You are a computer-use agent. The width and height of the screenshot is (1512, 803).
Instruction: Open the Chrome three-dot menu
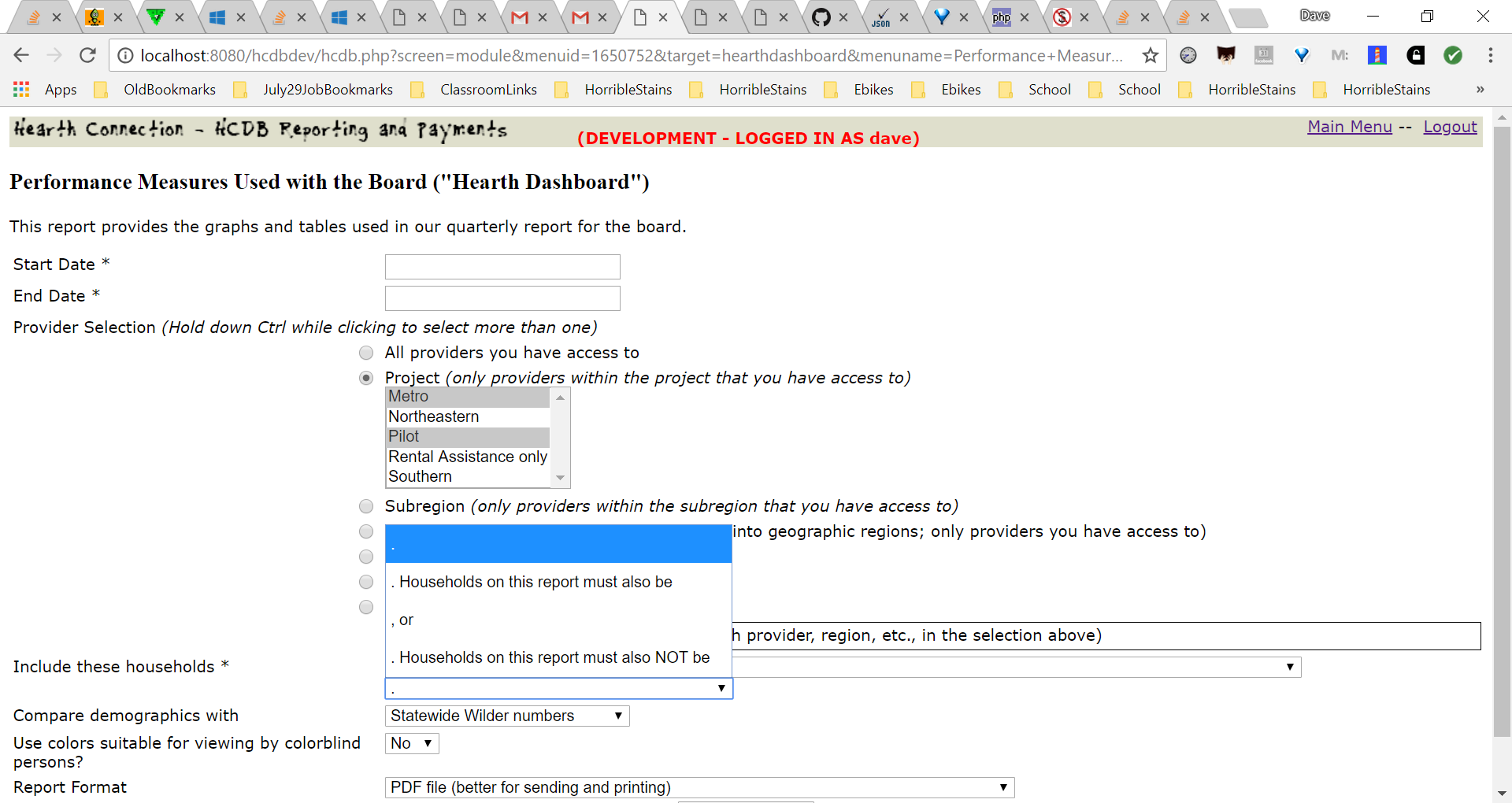(x=1490, y=55)
